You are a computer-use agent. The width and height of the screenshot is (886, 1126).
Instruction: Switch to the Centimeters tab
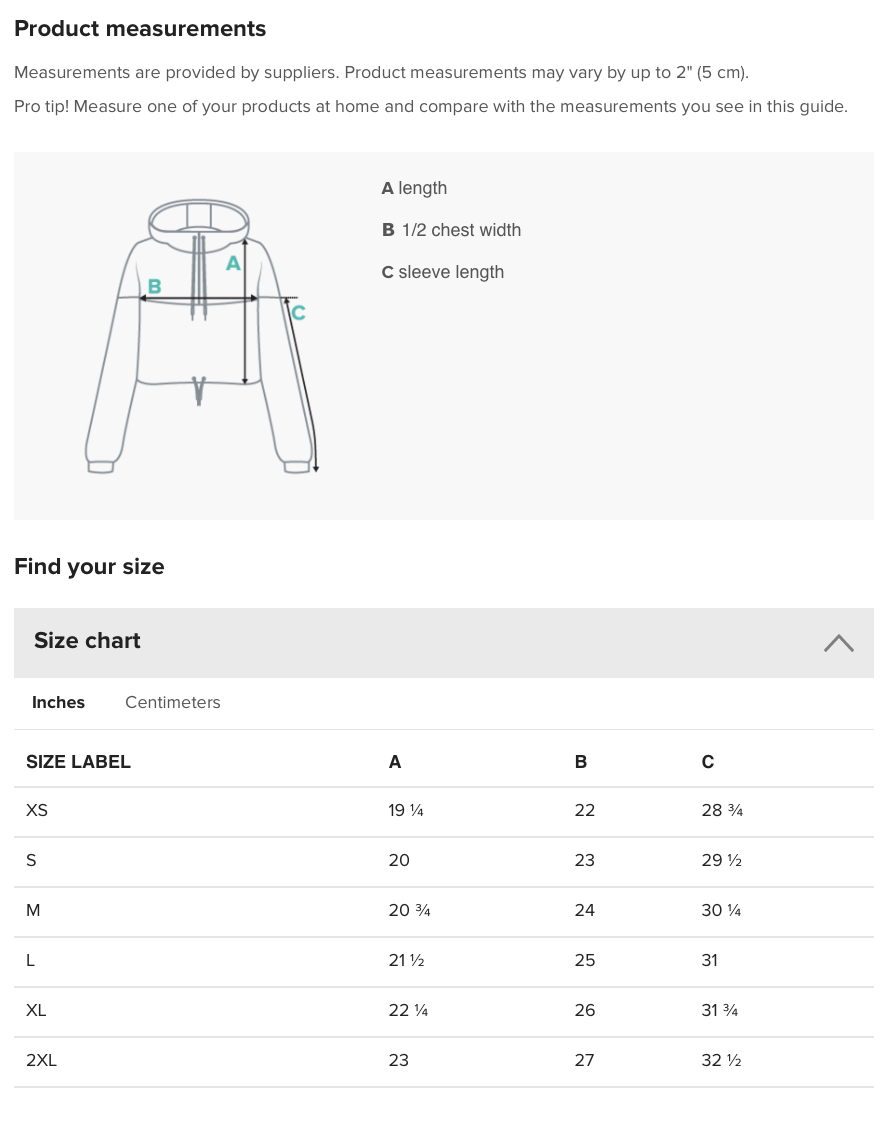172,702
